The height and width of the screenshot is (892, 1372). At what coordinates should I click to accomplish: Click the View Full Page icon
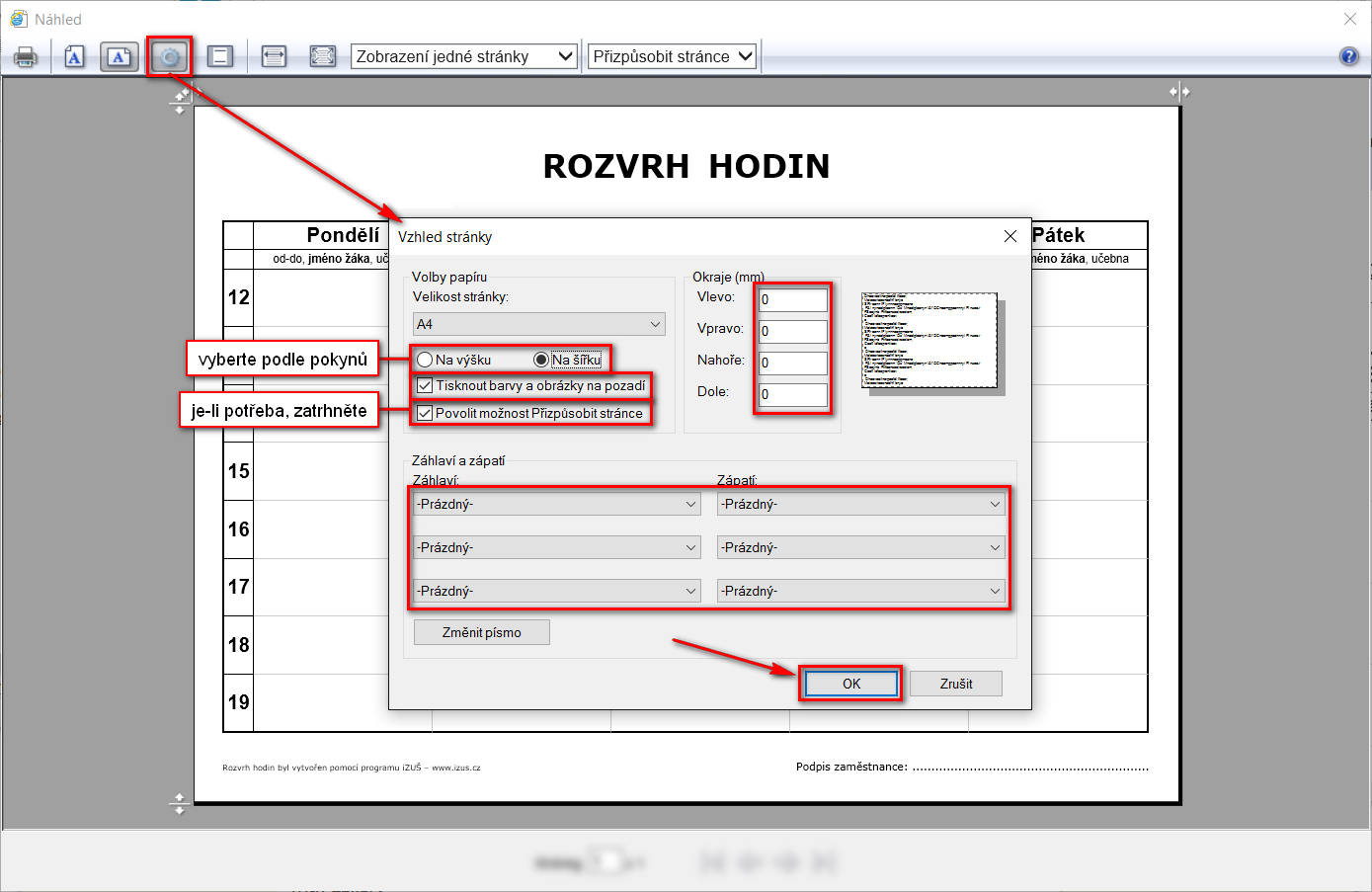tap(323, 57)
